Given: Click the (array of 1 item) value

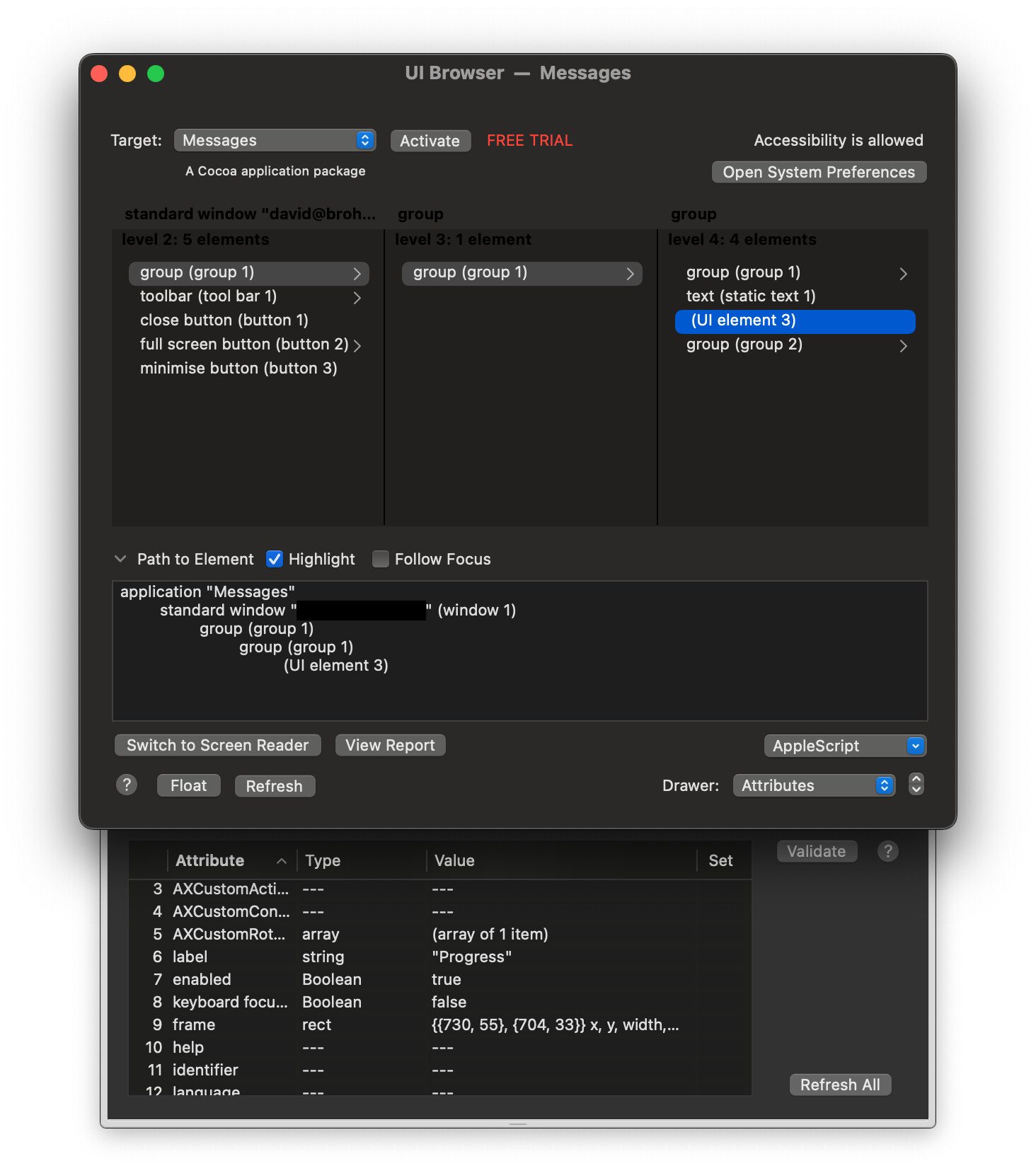Looking at the screenshot, I should click(490, 934).
